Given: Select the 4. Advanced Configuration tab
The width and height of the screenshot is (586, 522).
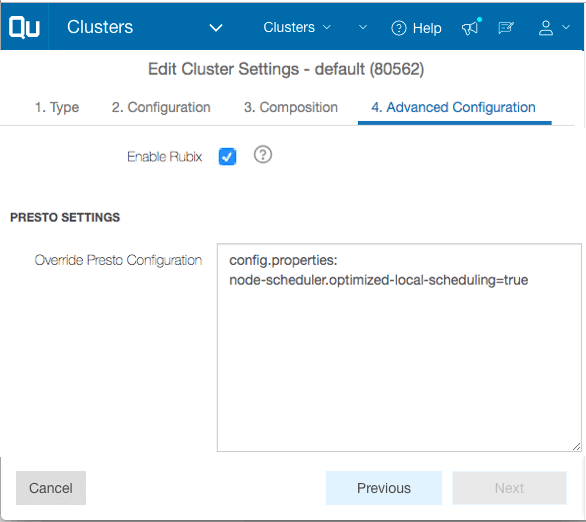Looking at the screenshot, I should [x=453, y=108].
